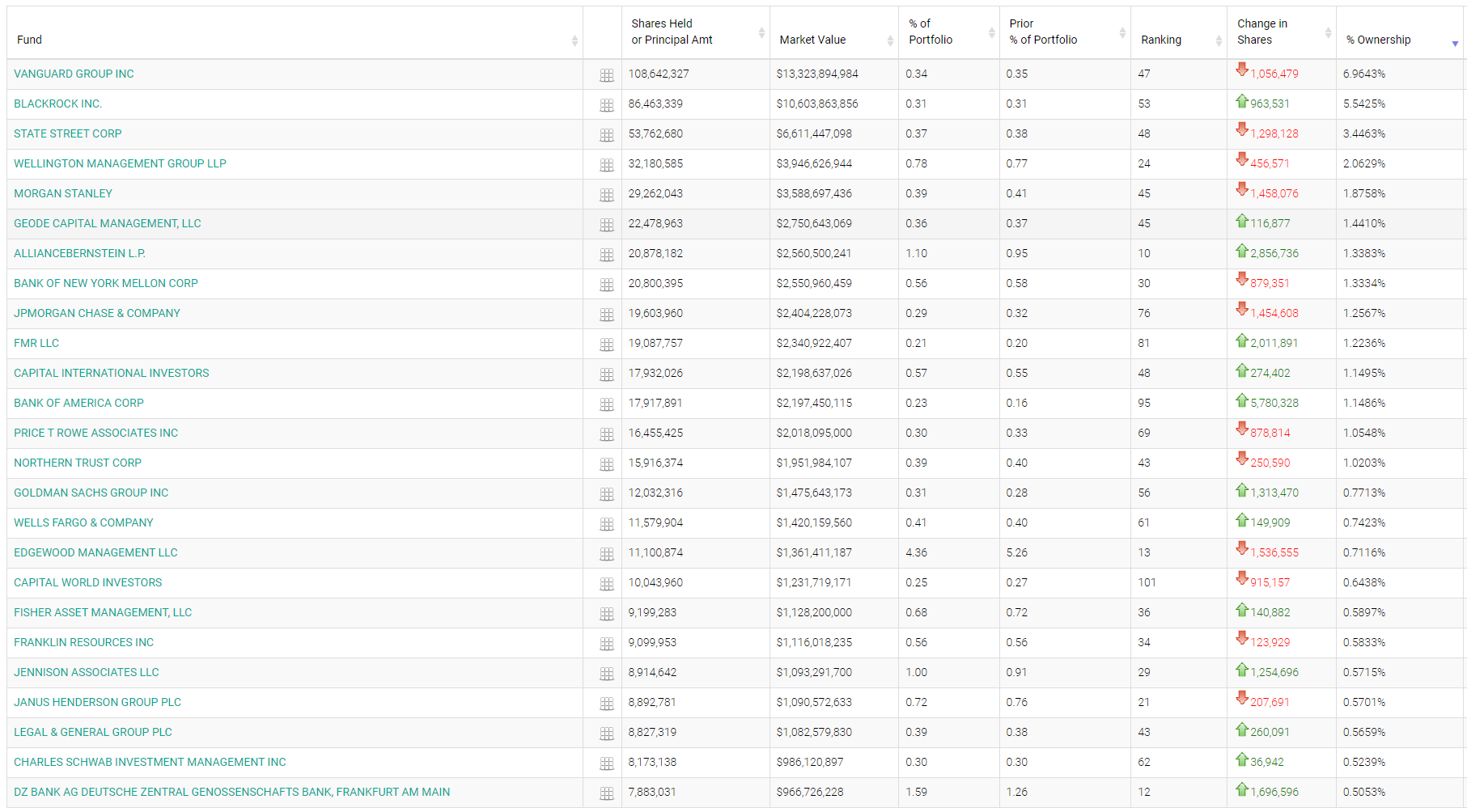Open BLACKROCK INC. fund link
The height and width of the screenshot is (812, 1467).
point(57,104)
